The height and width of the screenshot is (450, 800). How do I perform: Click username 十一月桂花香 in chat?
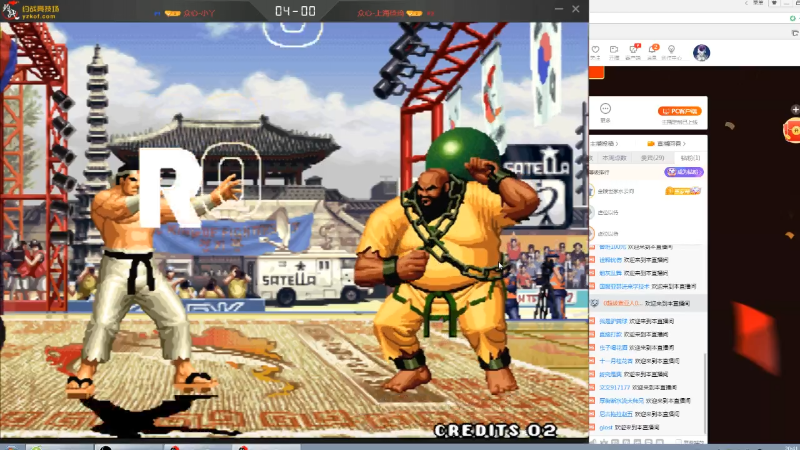tap(616, 361)
